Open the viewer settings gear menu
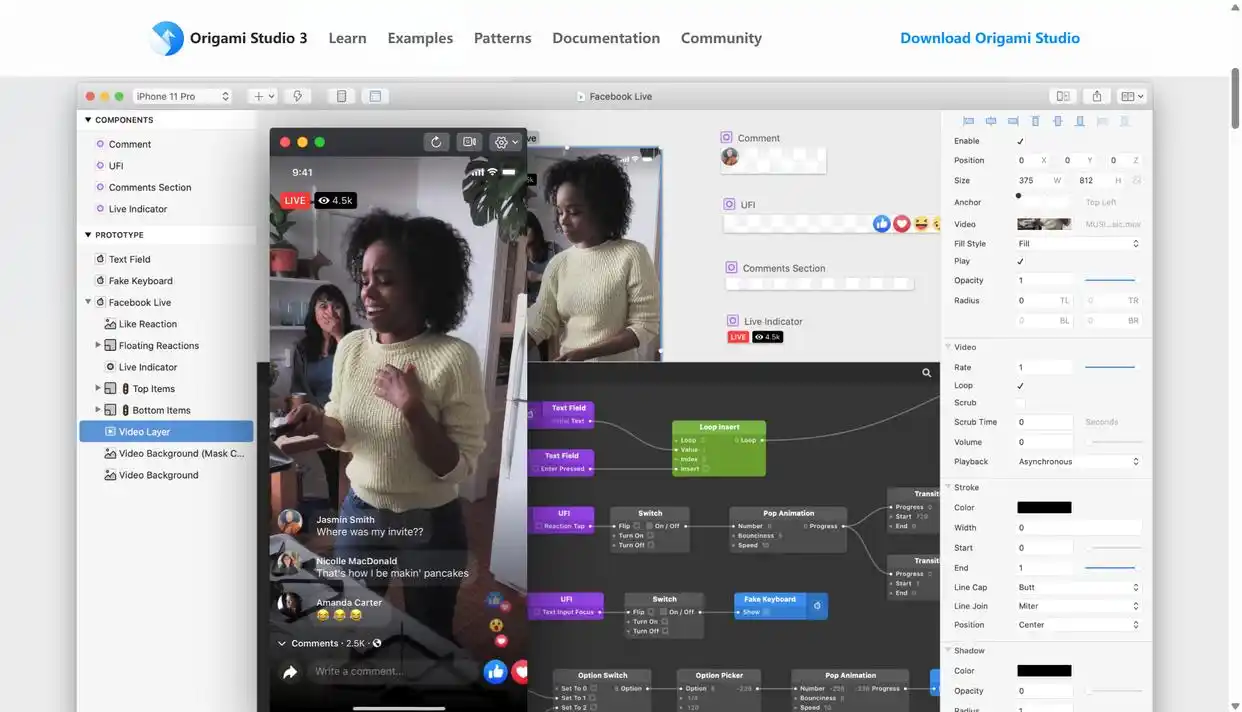The width and height of the screenshot is (1242, 712). coord(504,142)
